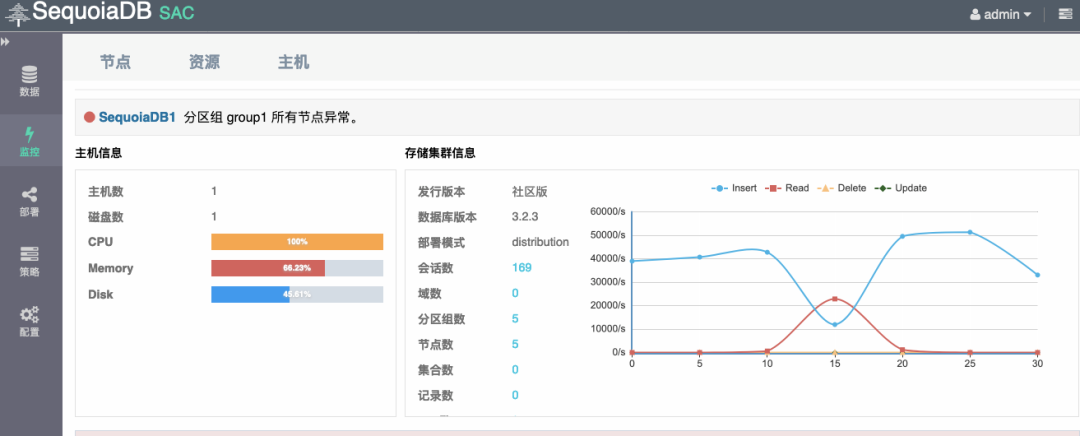
Task: Toggle Update series in chart legend
Action: coord(901,188)
